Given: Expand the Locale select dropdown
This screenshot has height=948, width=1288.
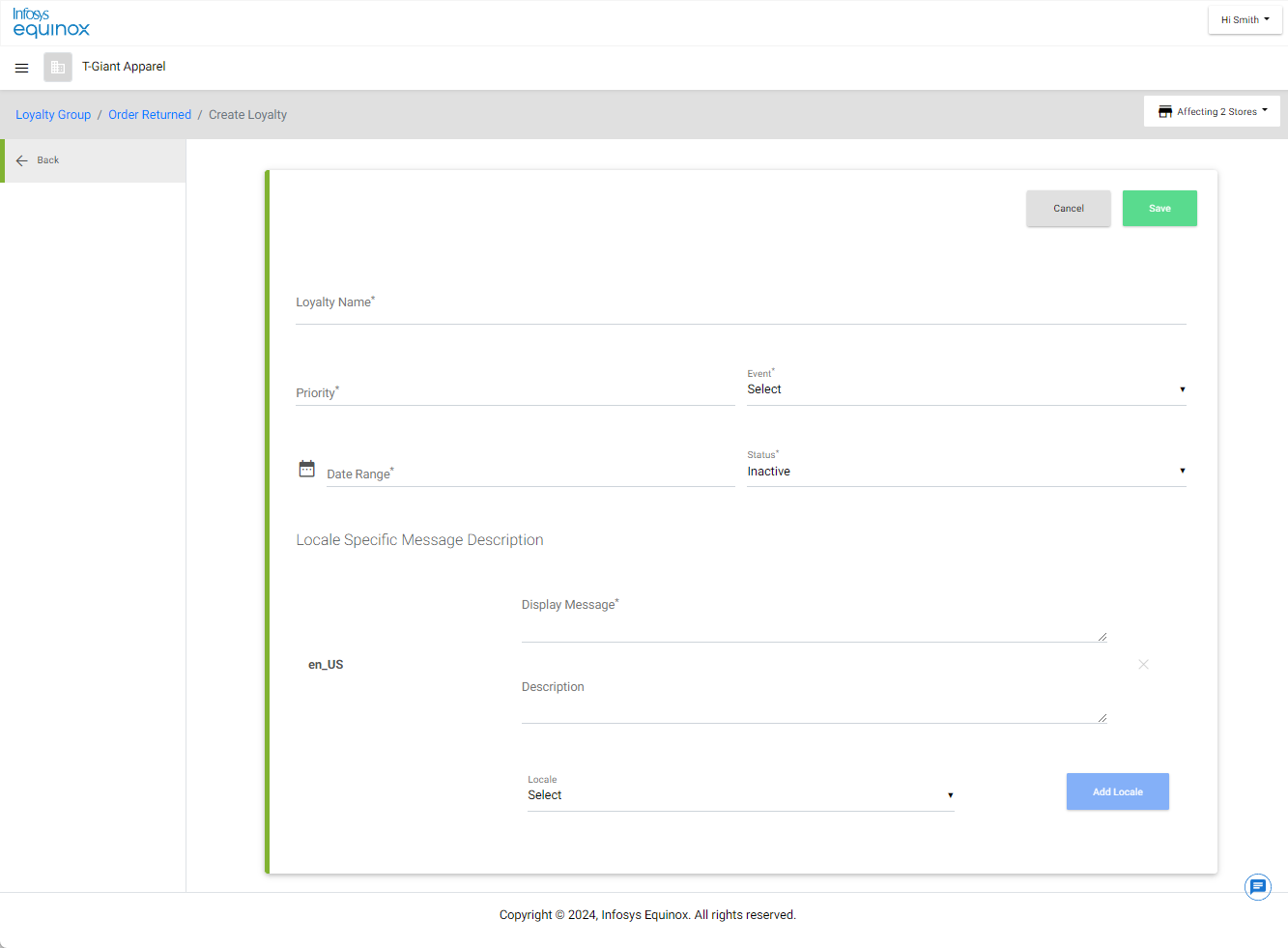Looking at the screenshot, I should tap(740, 795).
